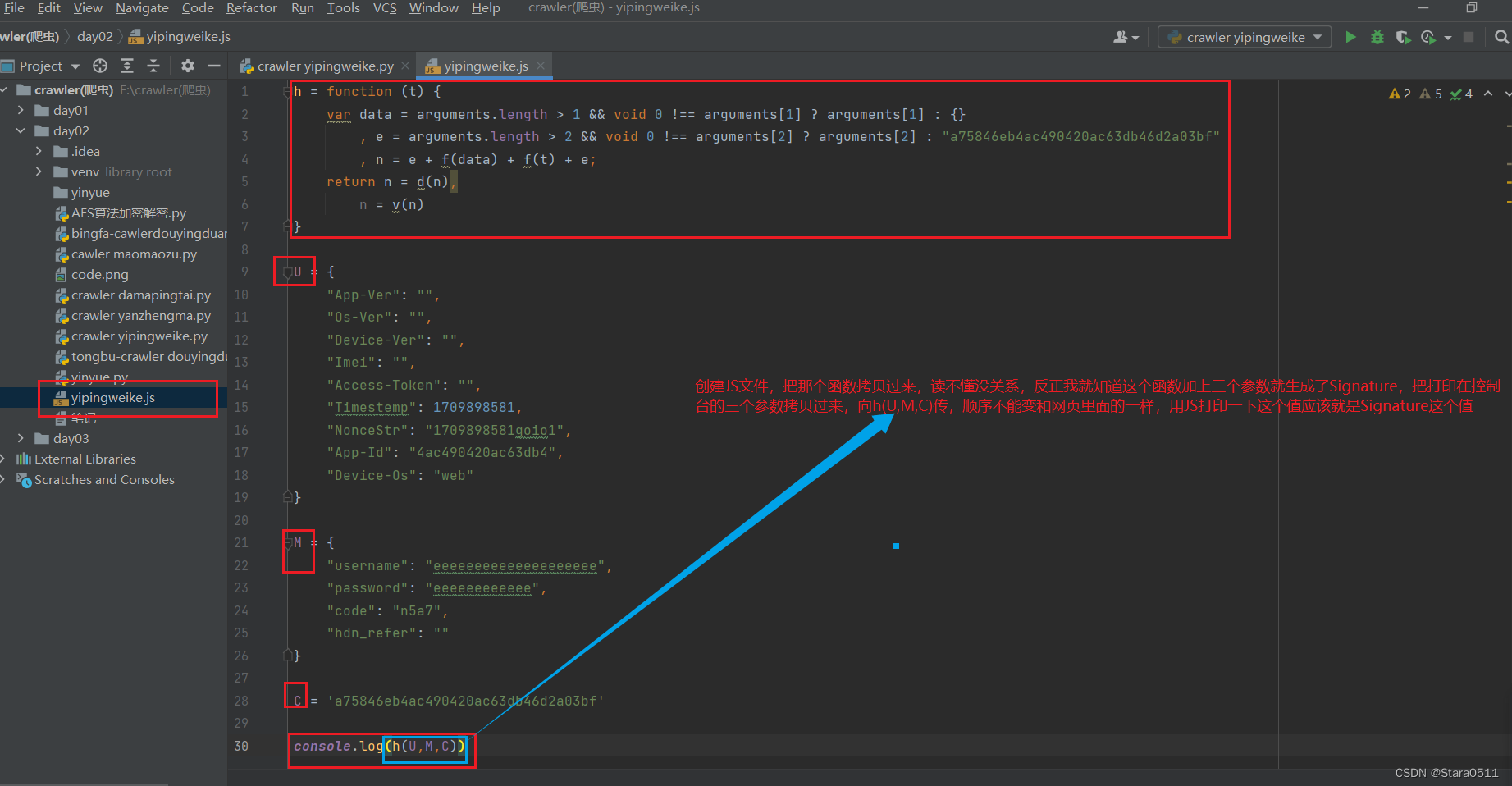Select crawler damapingtai.py file
The image size is (1512, 786).
(140, 295)
